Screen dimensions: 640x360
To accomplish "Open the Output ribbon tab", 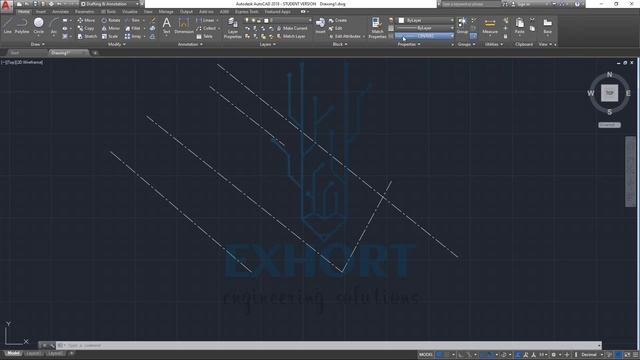I will pyautogui.click(x=186, y=12).
